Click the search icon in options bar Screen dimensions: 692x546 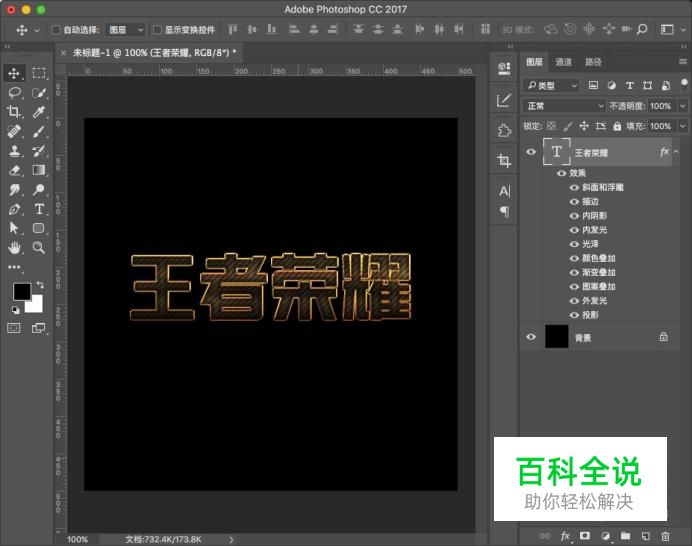pyautogui.click(x=642, y=29)
